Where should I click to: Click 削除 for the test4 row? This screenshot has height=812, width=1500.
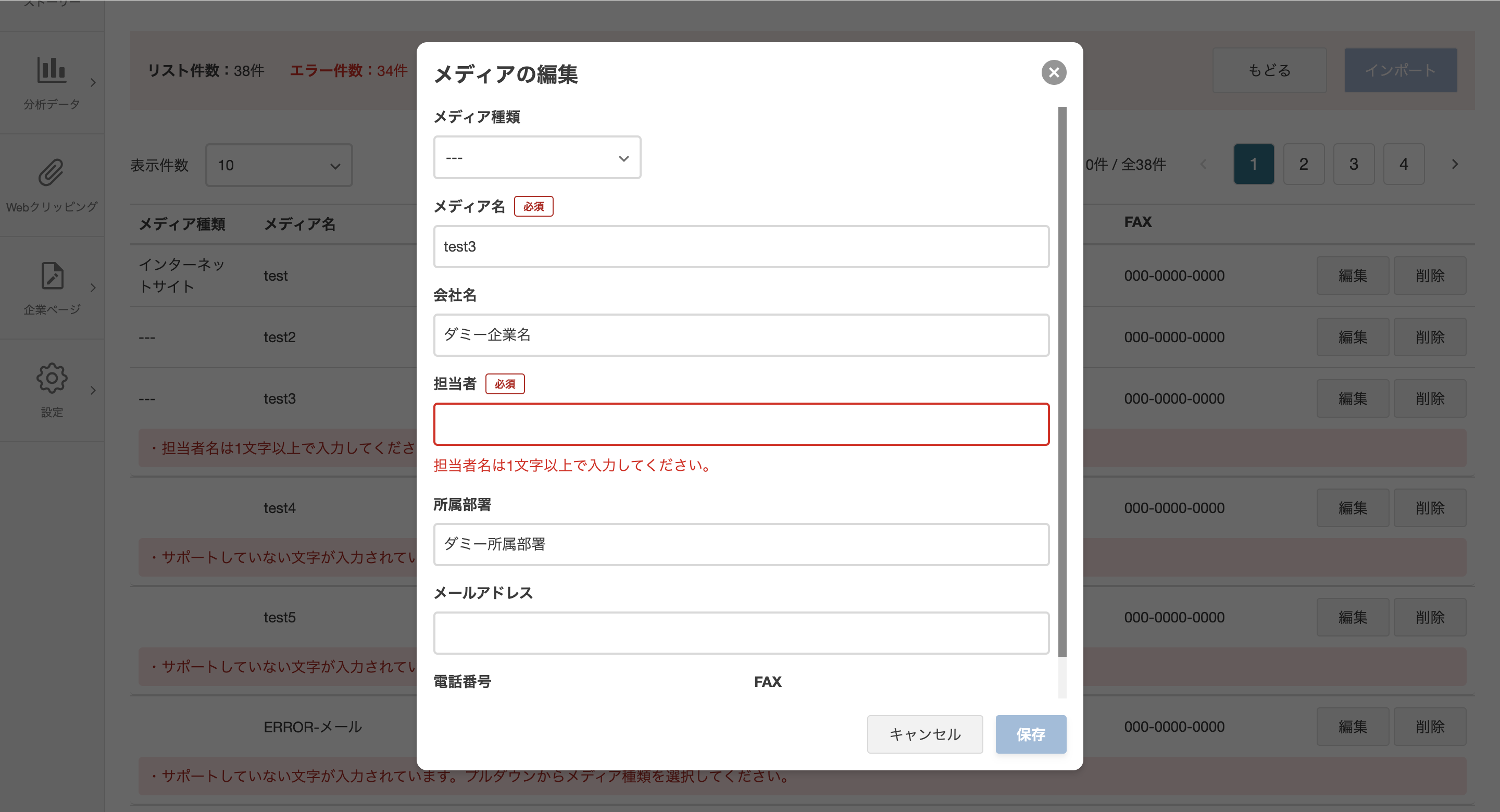click(1430, 508)
